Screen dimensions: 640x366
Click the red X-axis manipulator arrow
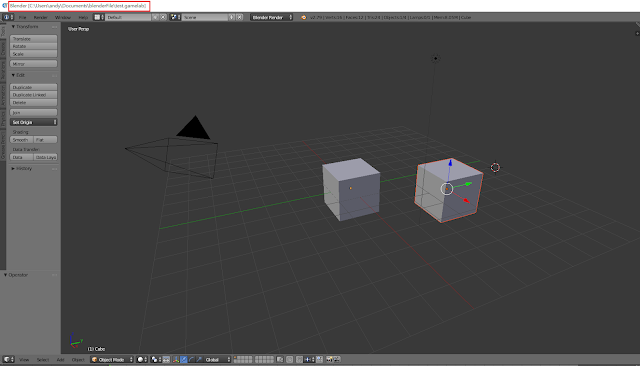click(x=466, y=200)
